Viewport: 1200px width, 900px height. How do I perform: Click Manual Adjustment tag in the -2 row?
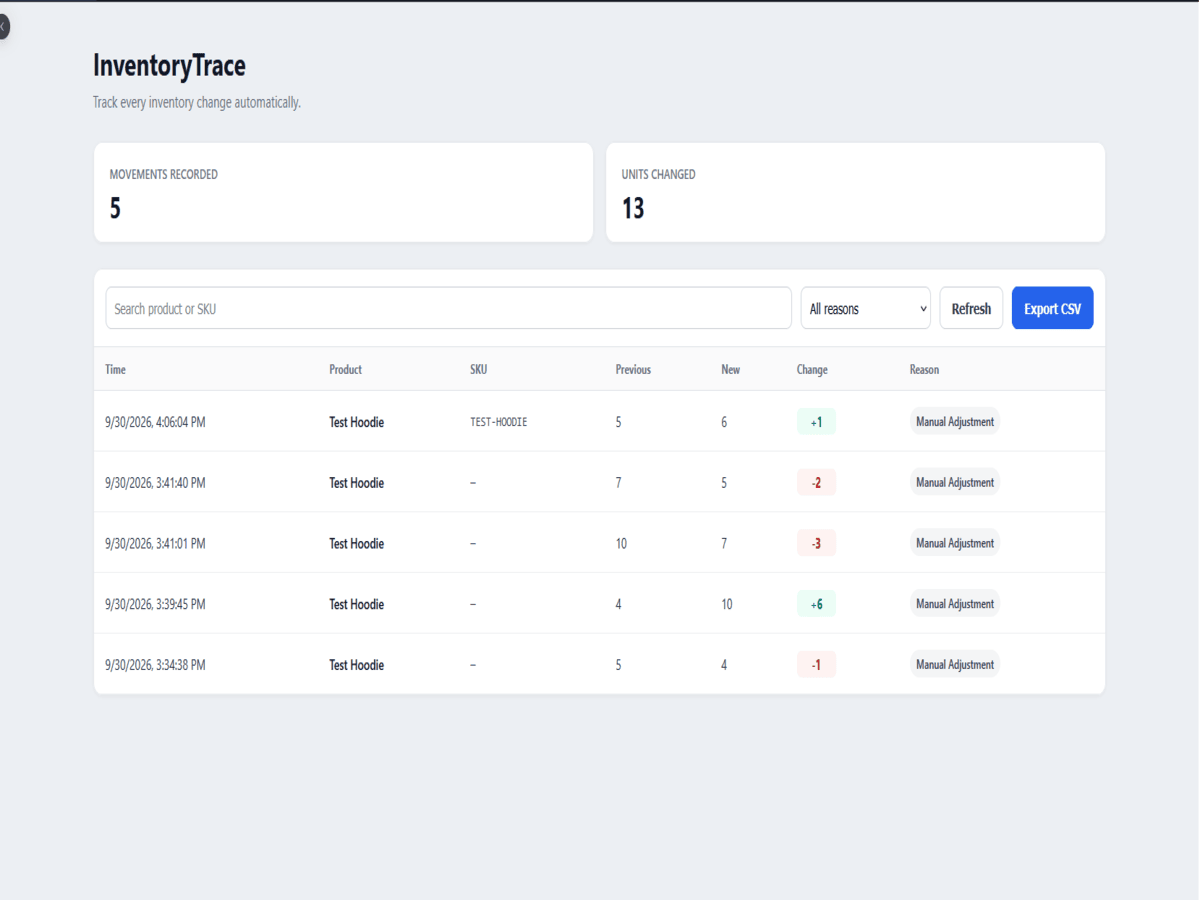pyautogui.click(x=955, y=483)
